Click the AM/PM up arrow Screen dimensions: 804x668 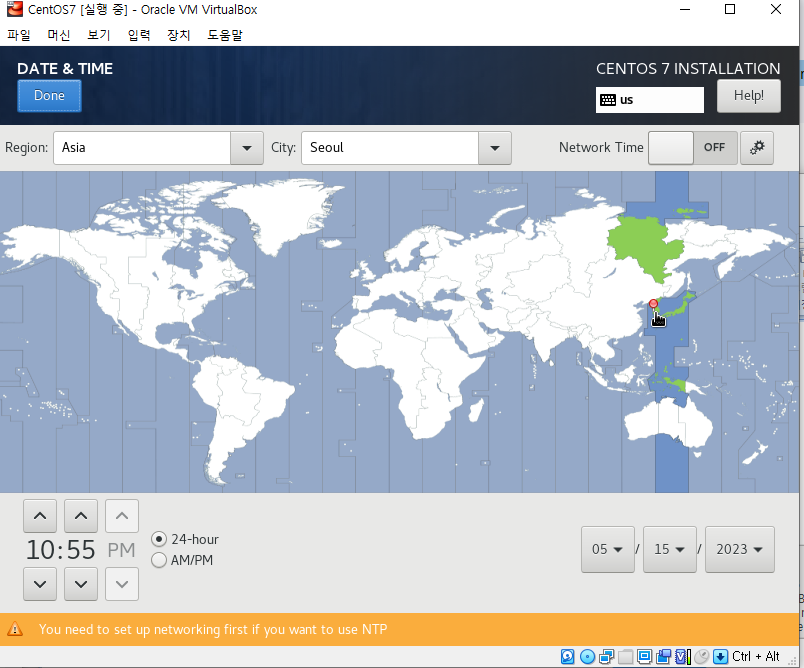tap(122, 516)
